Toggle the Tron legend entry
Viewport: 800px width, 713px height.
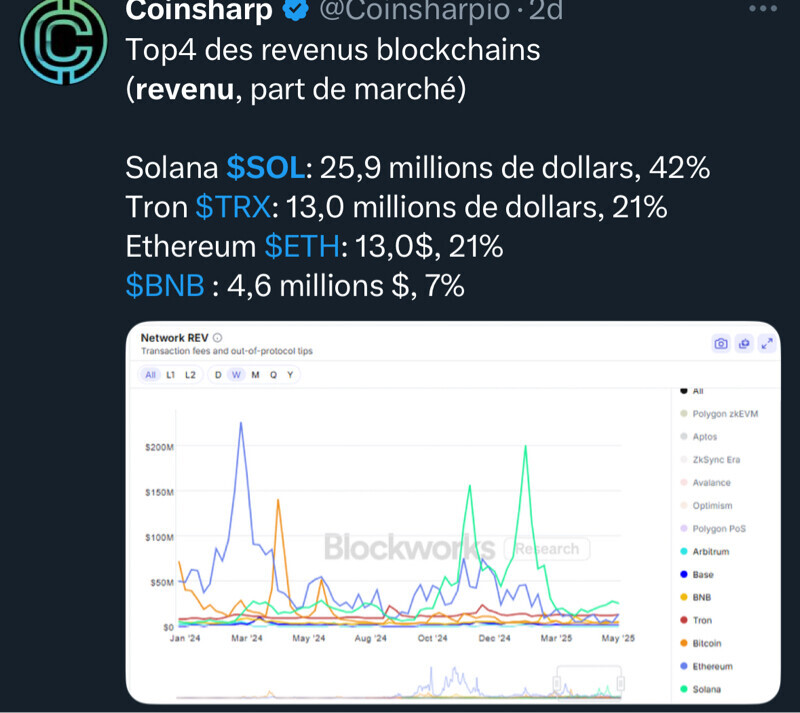coord(702,620)
